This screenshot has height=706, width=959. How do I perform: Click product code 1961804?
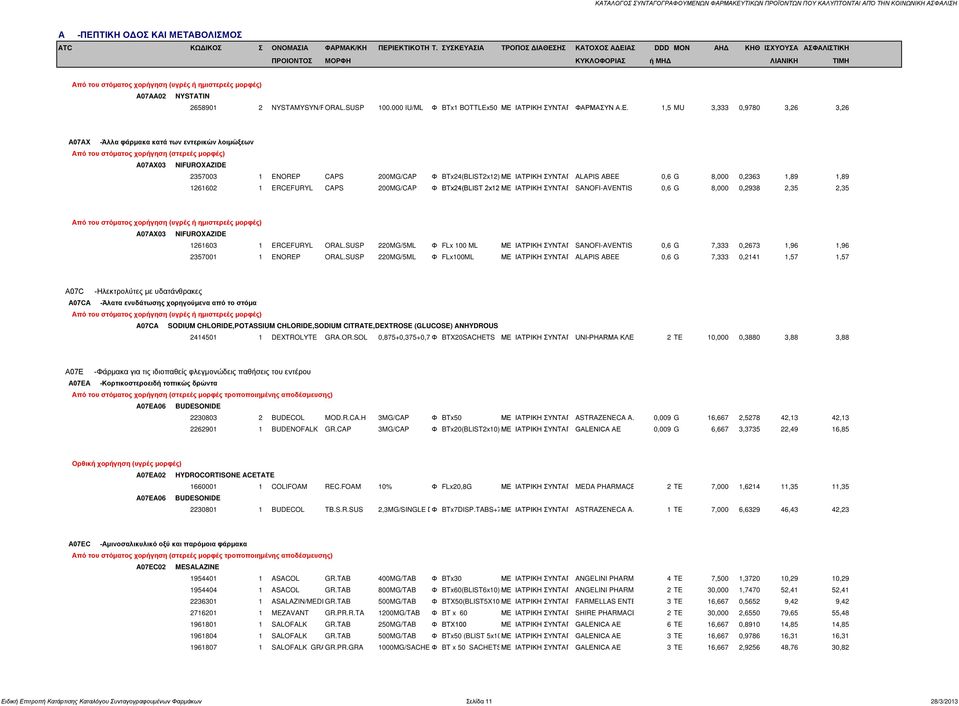tap(203, 636)
